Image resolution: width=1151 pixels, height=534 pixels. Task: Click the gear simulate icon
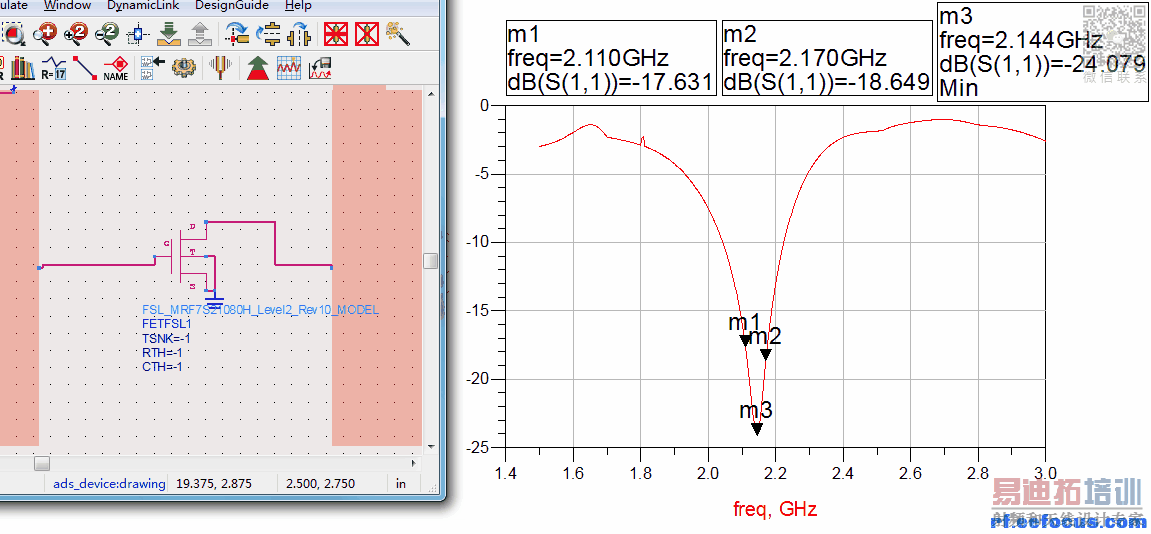point(184,68)
